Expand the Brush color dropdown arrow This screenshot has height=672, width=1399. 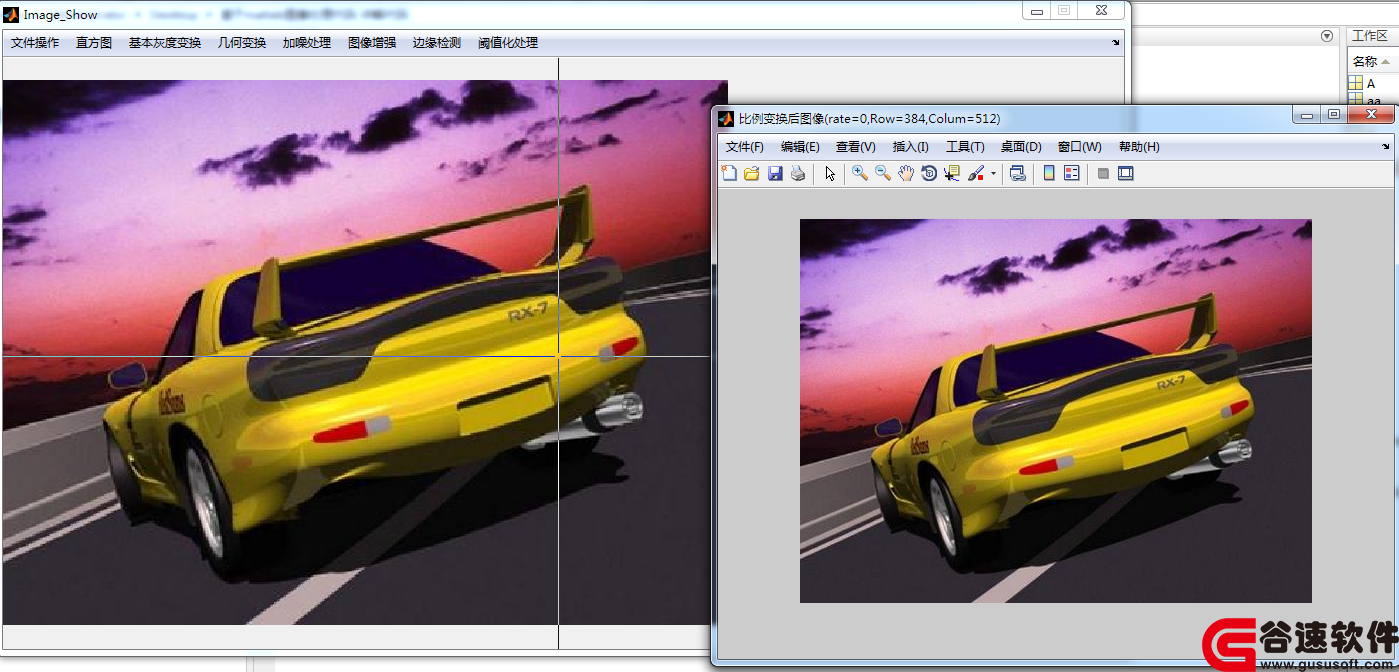(x=993, y=173)
